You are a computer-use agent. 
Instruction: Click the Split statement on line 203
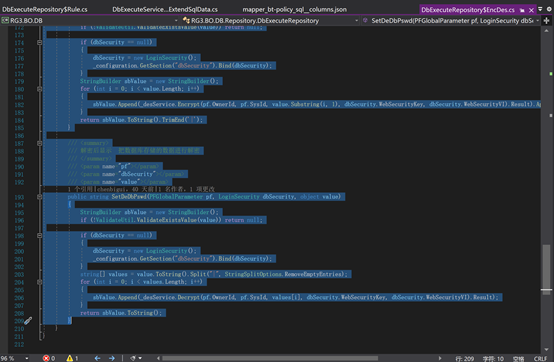[x=214, y=274]
